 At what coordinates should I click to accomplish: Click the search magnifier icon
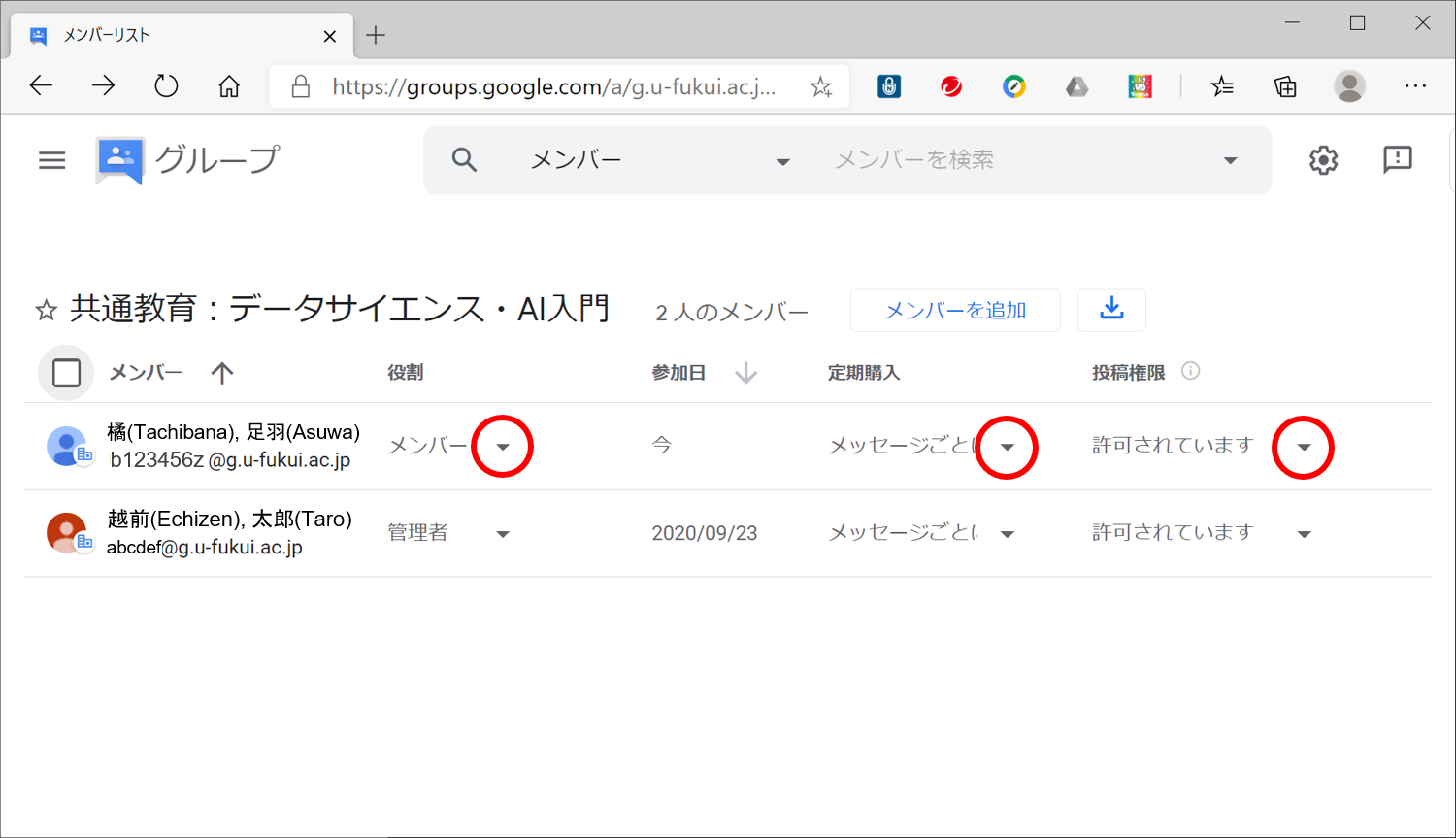(464, 160)
